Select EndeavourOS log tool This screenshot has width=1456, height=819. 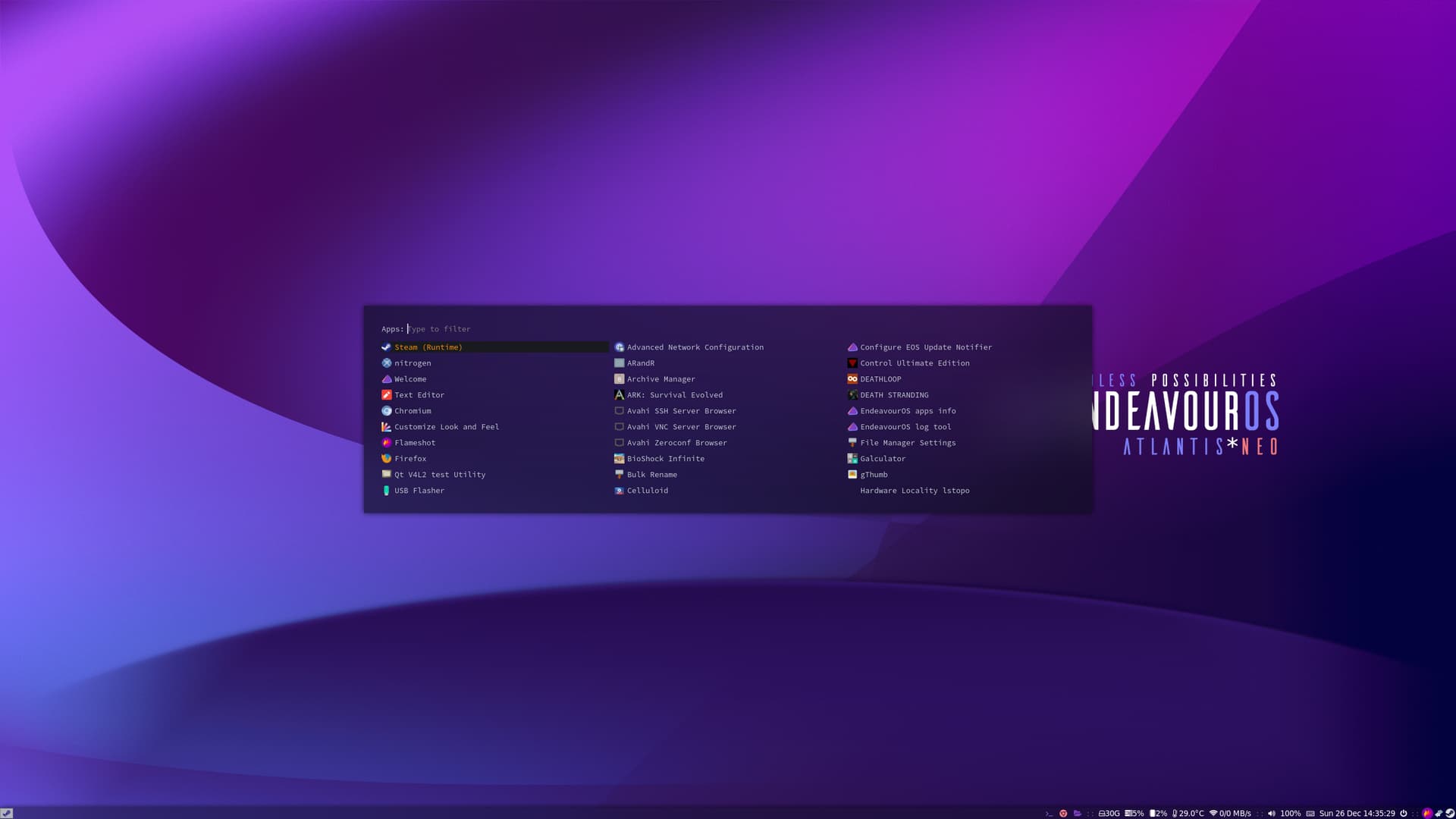pyautogui.click(x=960, y=427)
